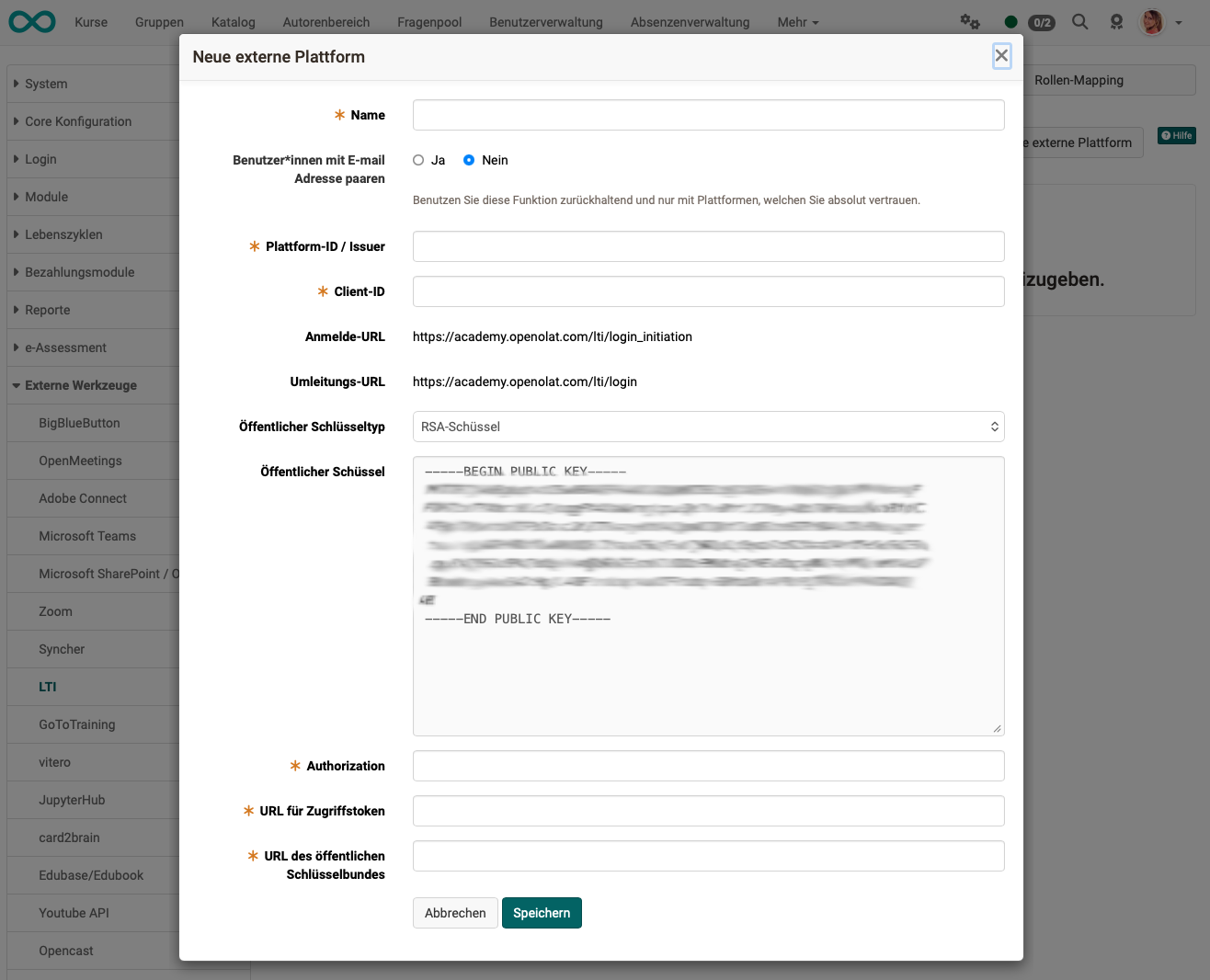Click the 0/2 progress badge
Screen dimensions: 1210x980
pos(1042,23)
